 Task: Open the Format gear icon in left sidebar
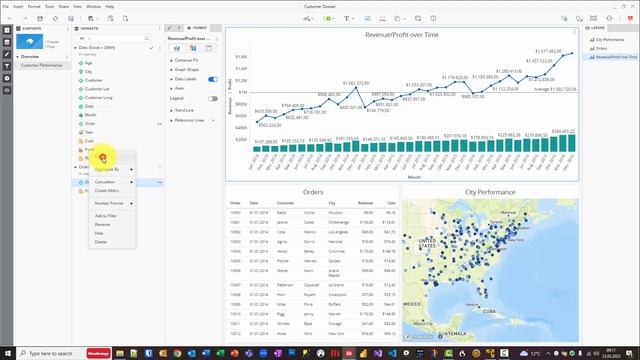(7, 78)
